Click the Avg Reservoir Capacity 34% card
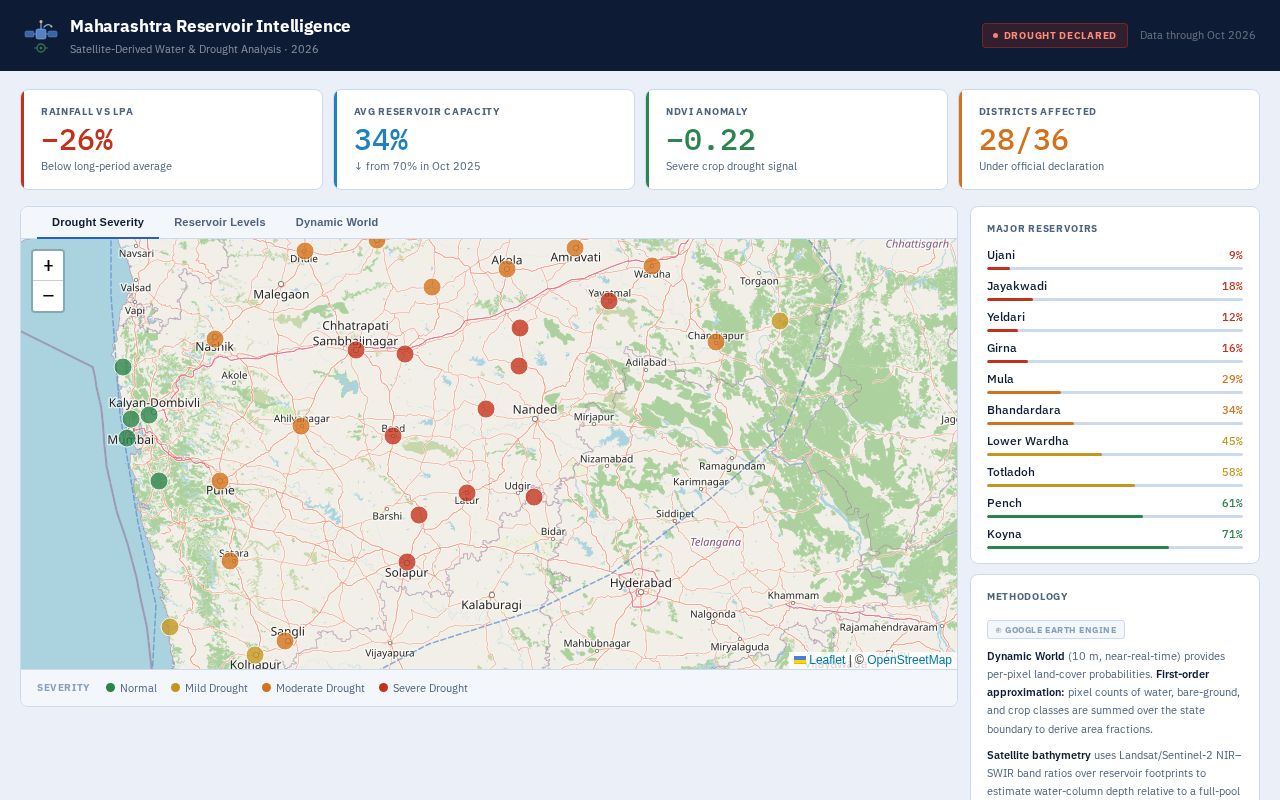 tap(484, 139)
